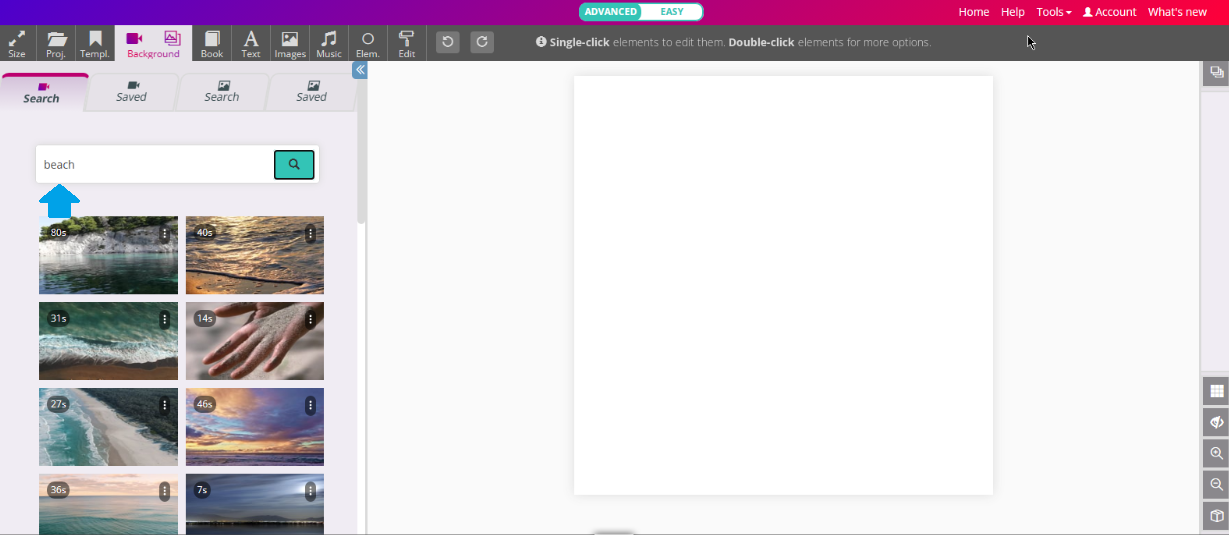Click the teal search magnifier button
The image size is (1229, 535).
click(294, 165)
